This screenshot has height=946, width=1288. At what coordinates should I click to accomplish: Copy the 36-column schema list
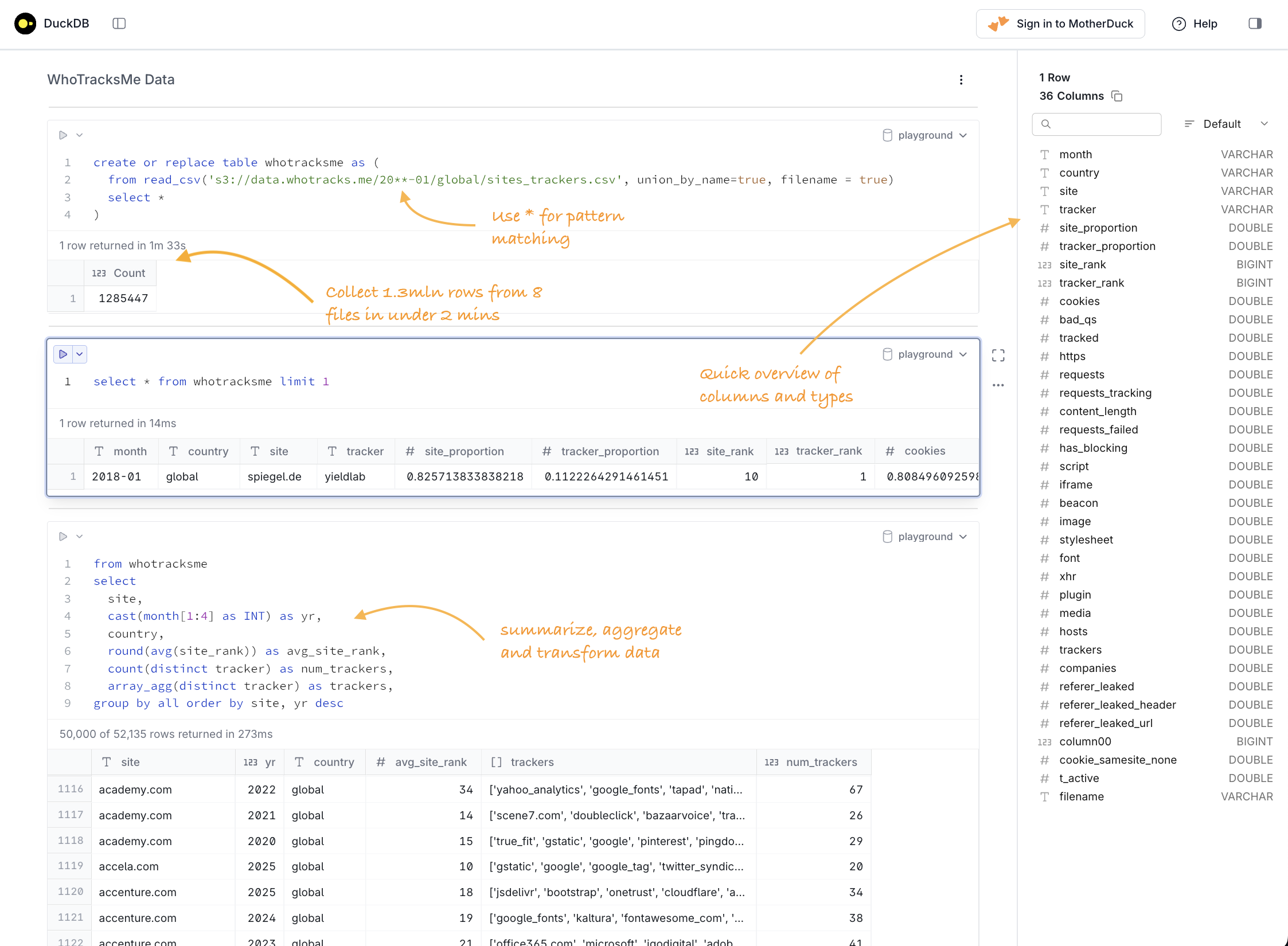coord(1117,96)
